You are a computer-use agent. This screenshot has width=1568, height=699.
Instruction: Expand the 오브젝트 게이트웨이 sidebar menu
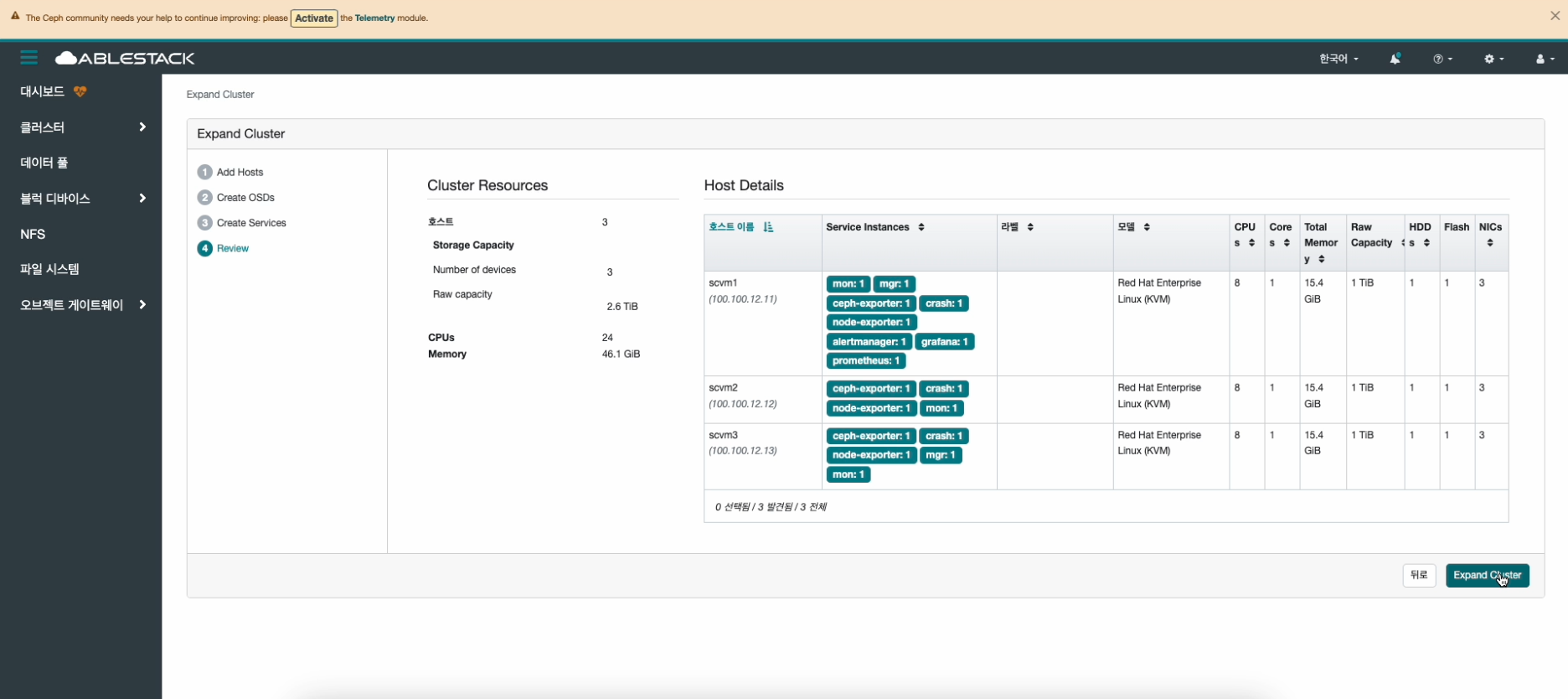[x=81, y=305]
